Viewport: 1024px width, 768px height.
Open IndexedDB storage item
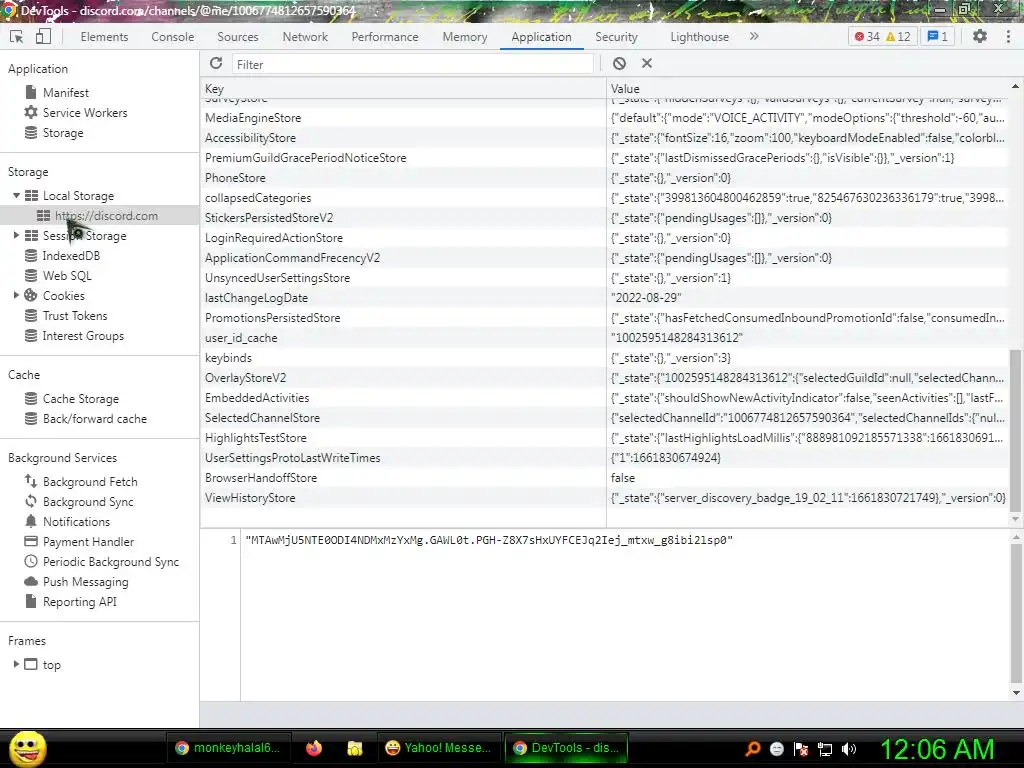pyautogui.click(x=71, y=255)
